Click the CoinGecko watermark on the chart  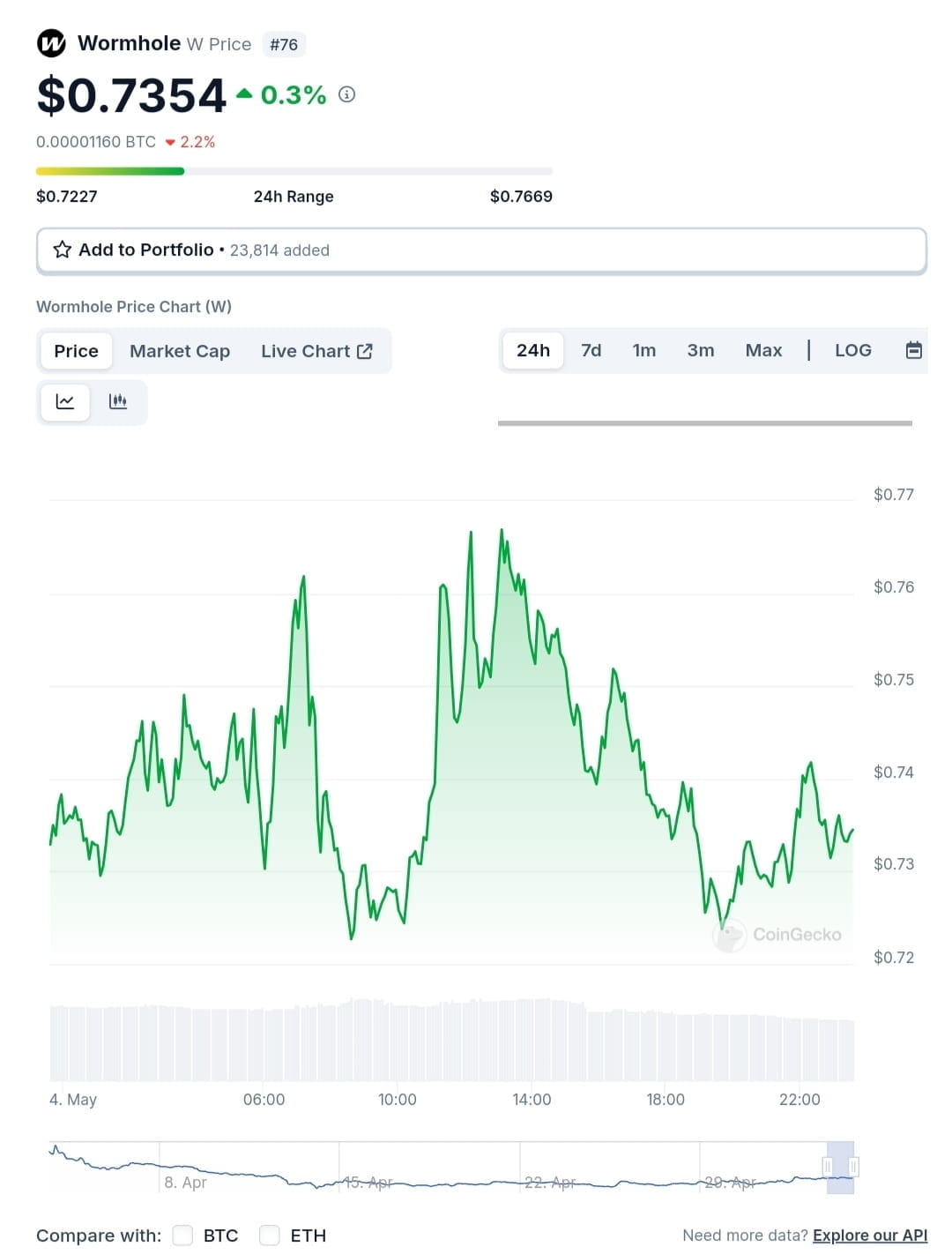point(779,935)
